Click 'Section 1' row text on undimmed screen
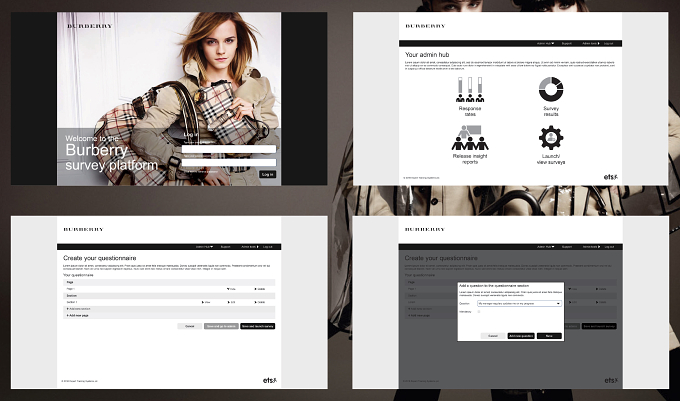680x401 pixels. 72,302
